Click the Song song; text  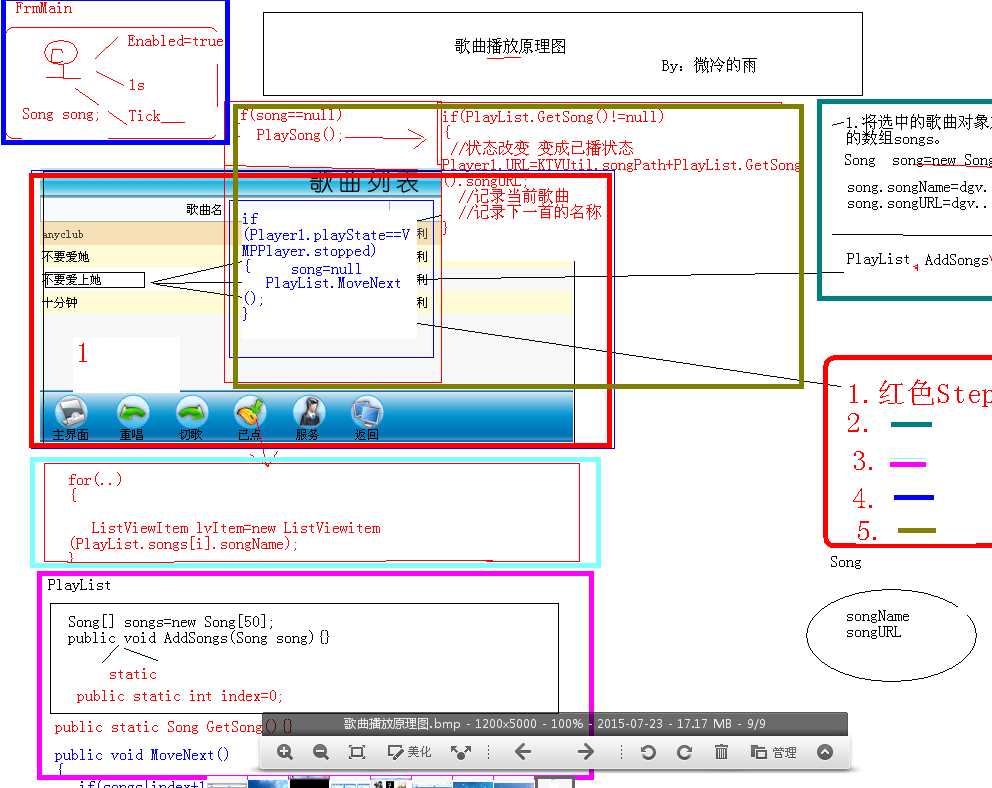coord(61,114)
